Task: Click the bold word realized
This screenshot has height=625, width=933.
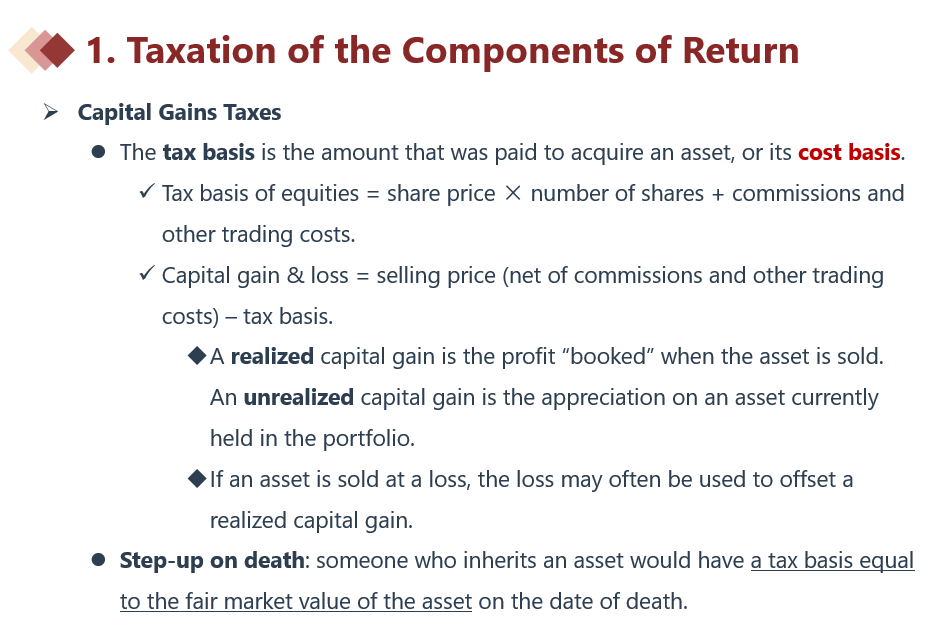Action: coord(272,357)
